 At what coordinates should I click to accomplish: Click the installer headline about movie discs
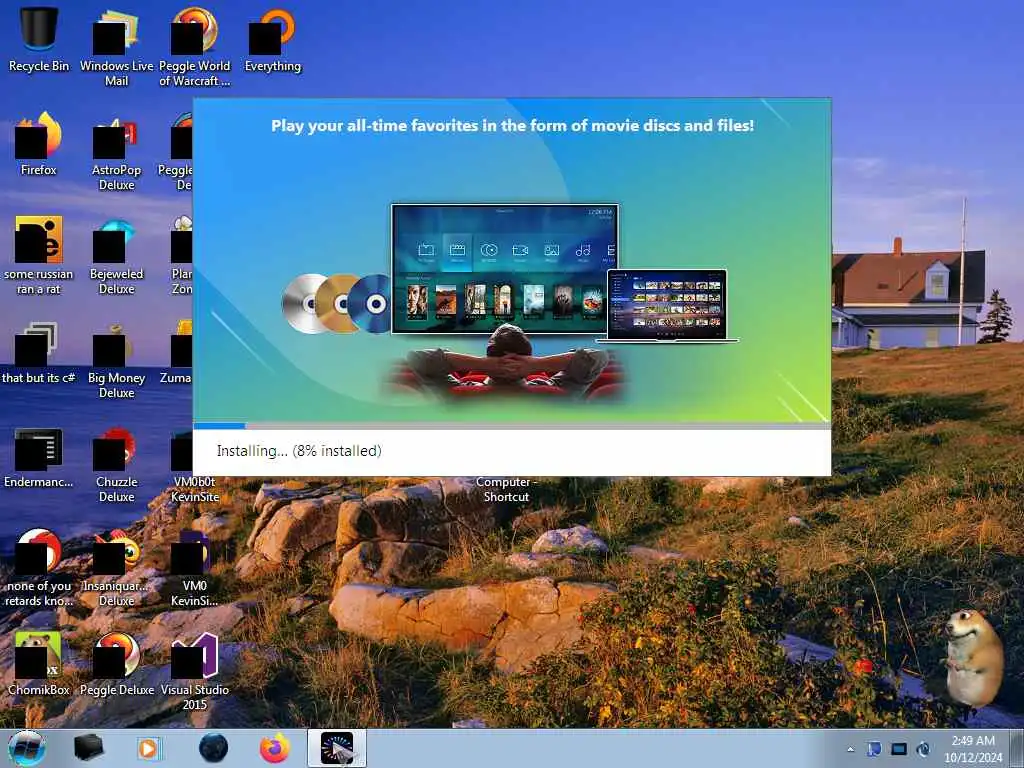(513, 125)
